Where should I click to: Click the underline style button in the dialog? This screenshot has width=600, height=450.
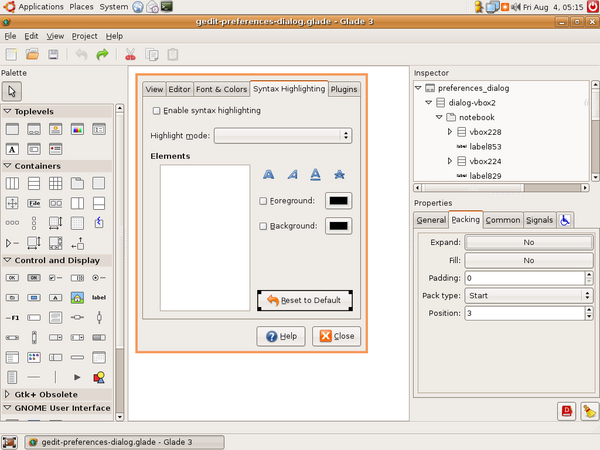point(315,175)
